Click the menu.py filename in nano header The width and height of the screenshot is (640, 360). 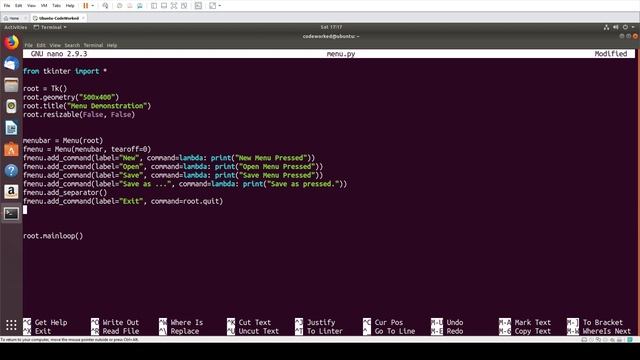[341, 54]
